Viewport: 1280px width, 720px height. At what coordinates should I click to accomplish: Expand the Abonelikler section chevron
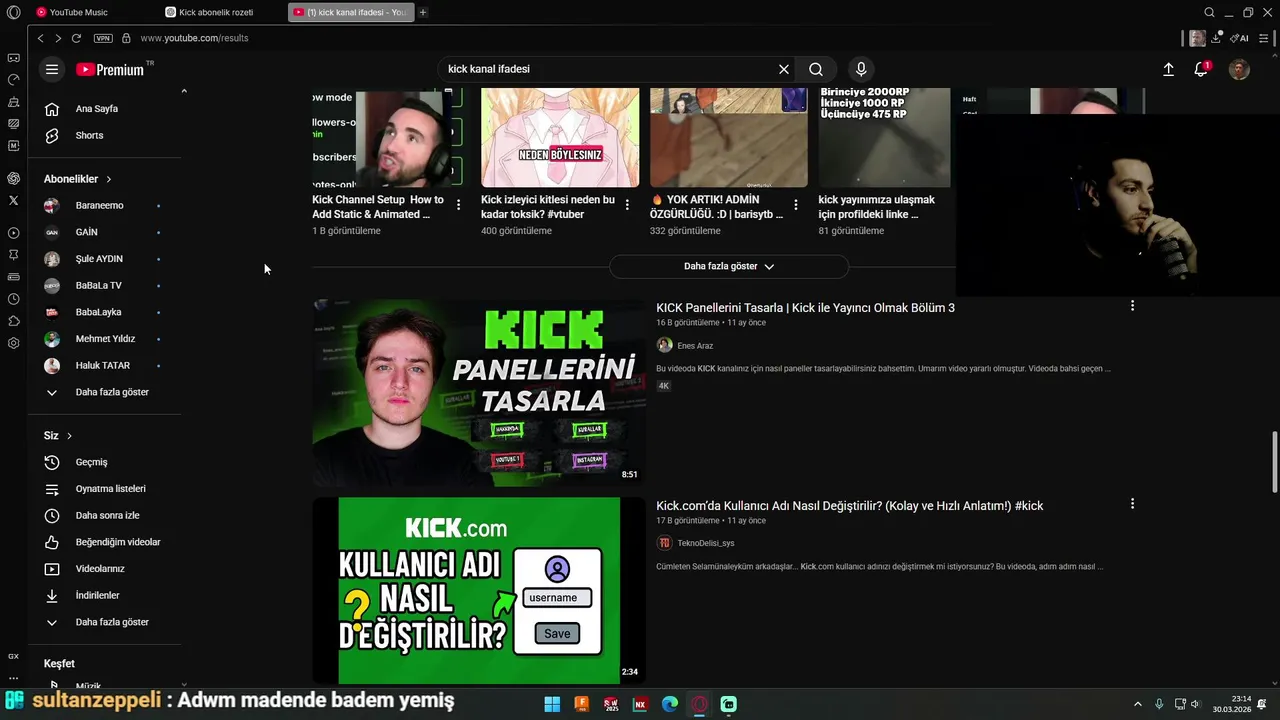point(108,179)
